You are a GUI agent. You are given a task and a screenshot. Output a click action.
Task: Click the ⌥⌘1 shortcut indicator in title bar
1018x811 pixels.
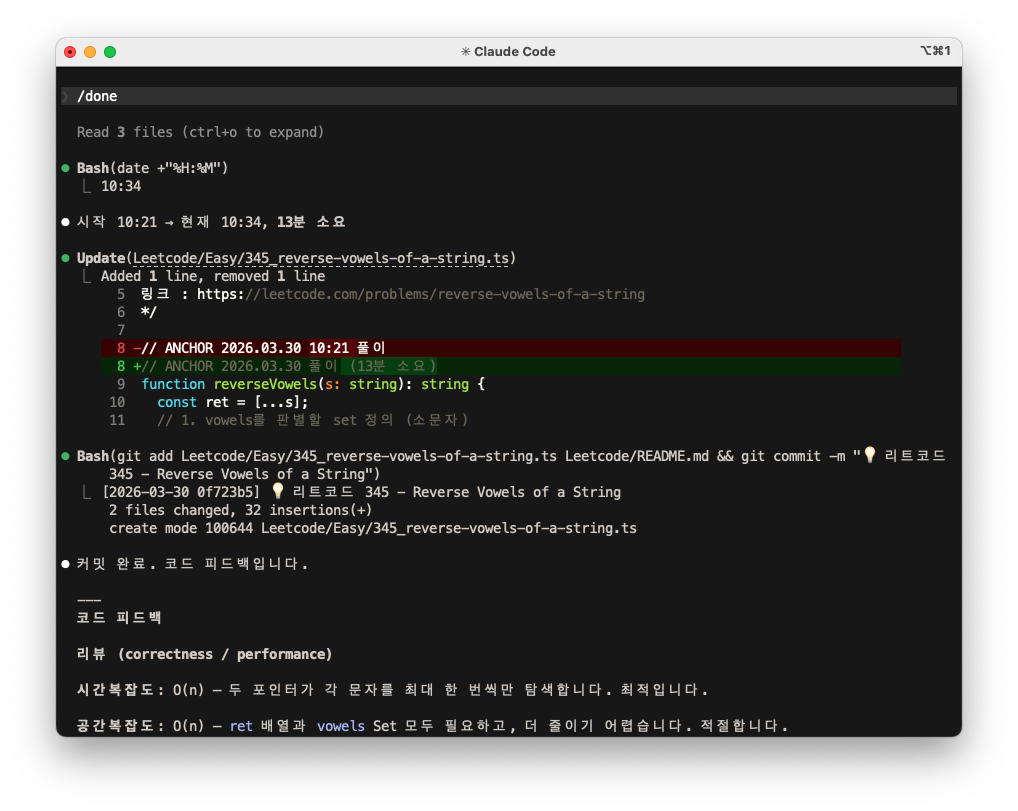click(933, 52)
